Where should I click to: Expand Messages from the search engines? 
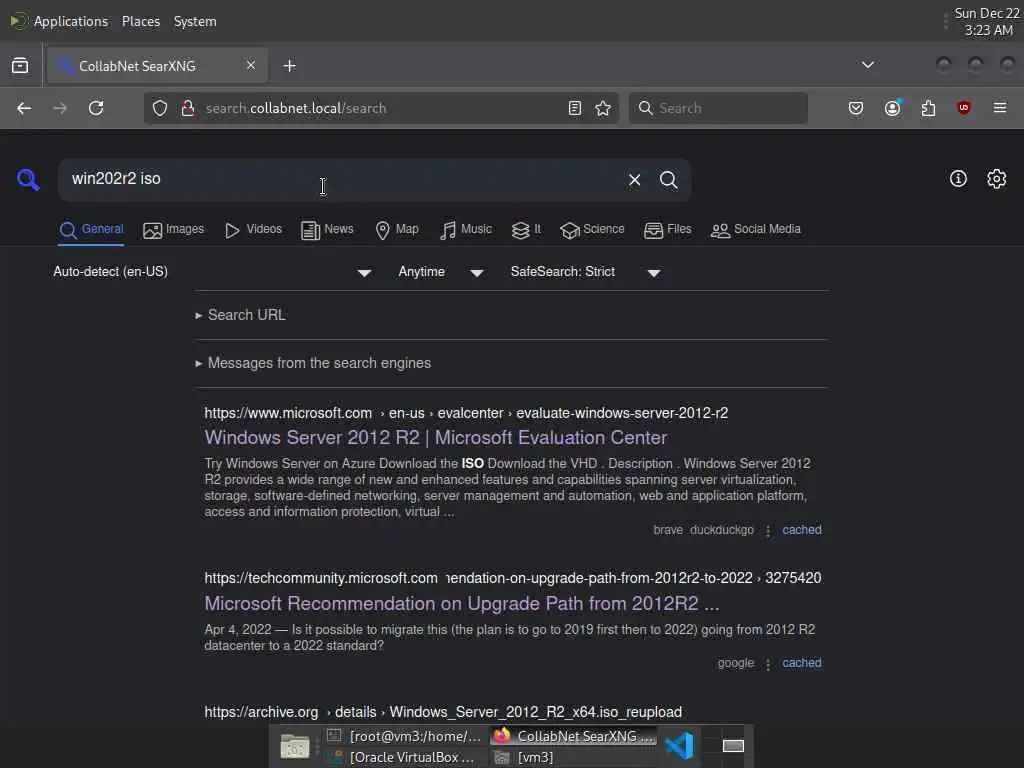click(313, 363)
